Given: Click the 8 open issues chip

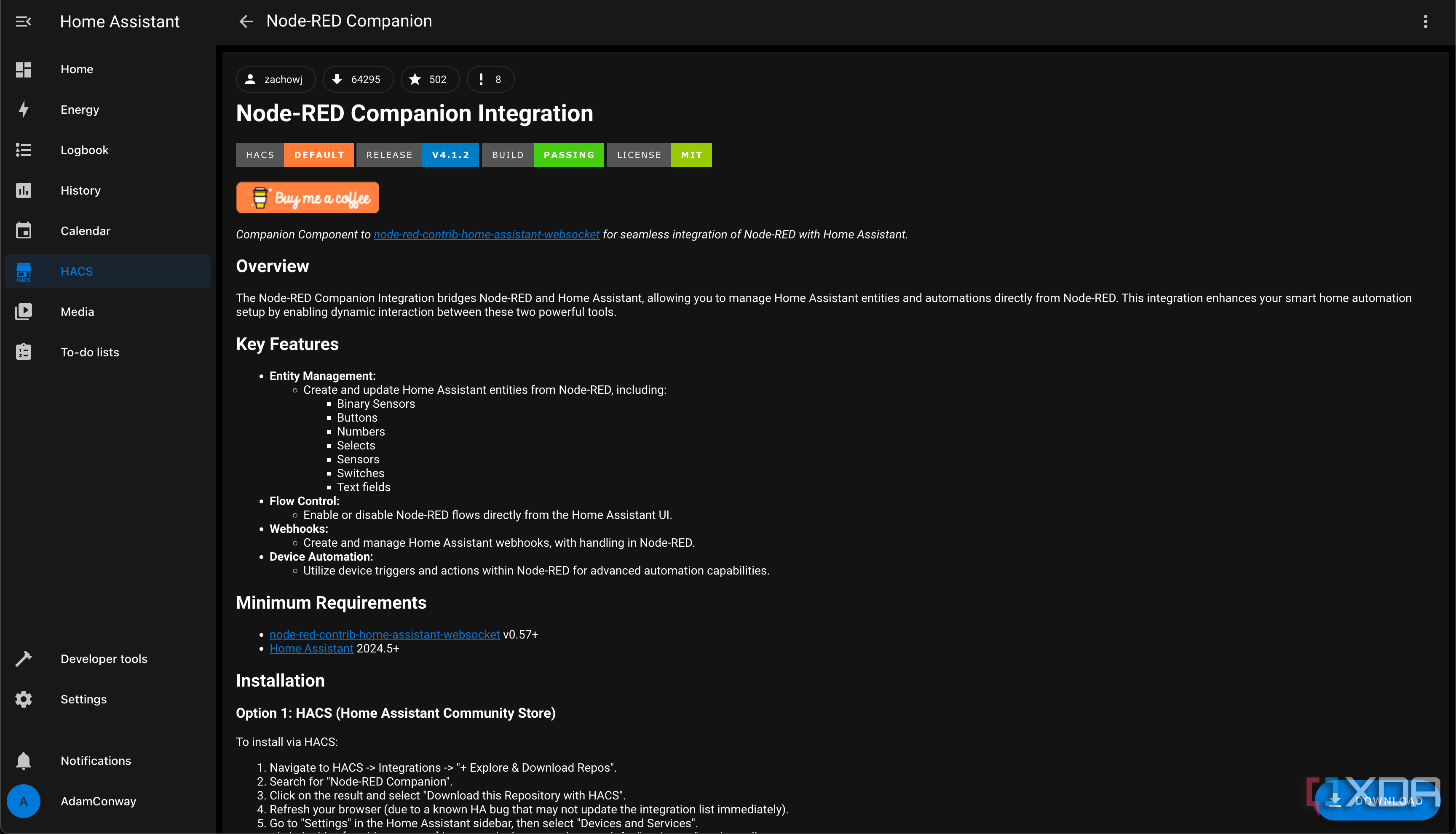Looking at the screenshot, I should (490, 79).
